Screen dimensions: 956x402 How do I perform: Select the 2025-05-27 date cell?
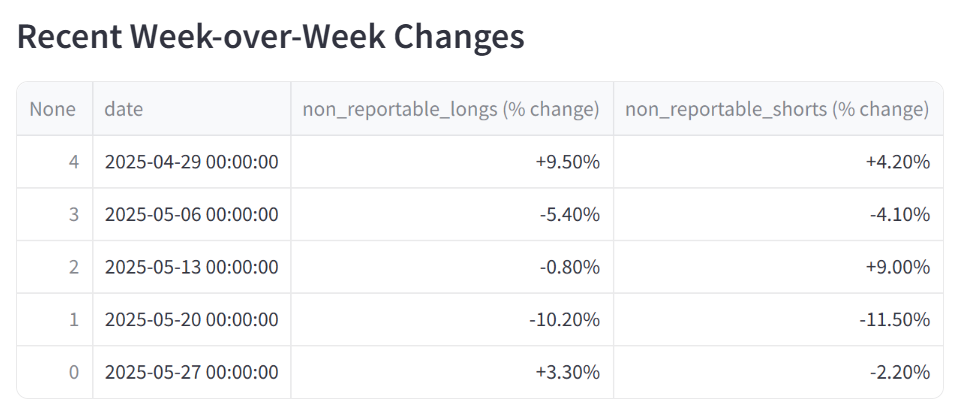click(x=191, y=371)
